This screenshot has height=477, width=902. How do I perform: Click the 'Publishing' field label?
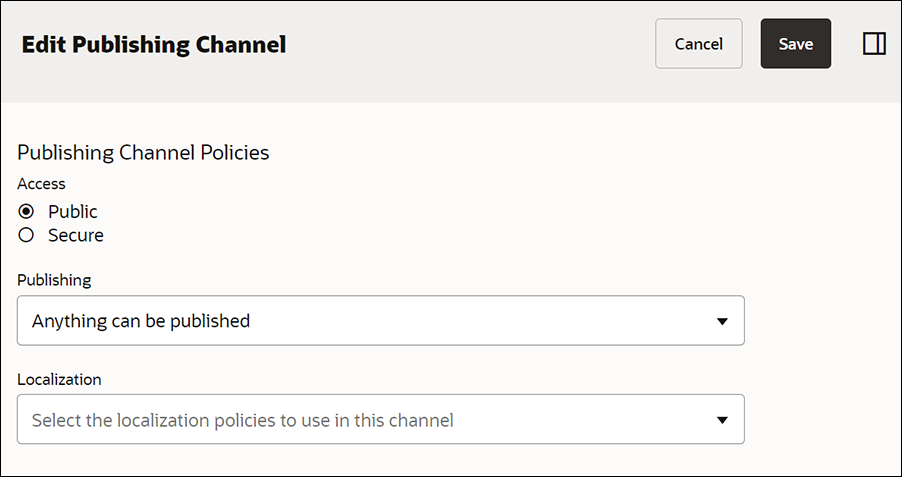click(x=54, y=280)
